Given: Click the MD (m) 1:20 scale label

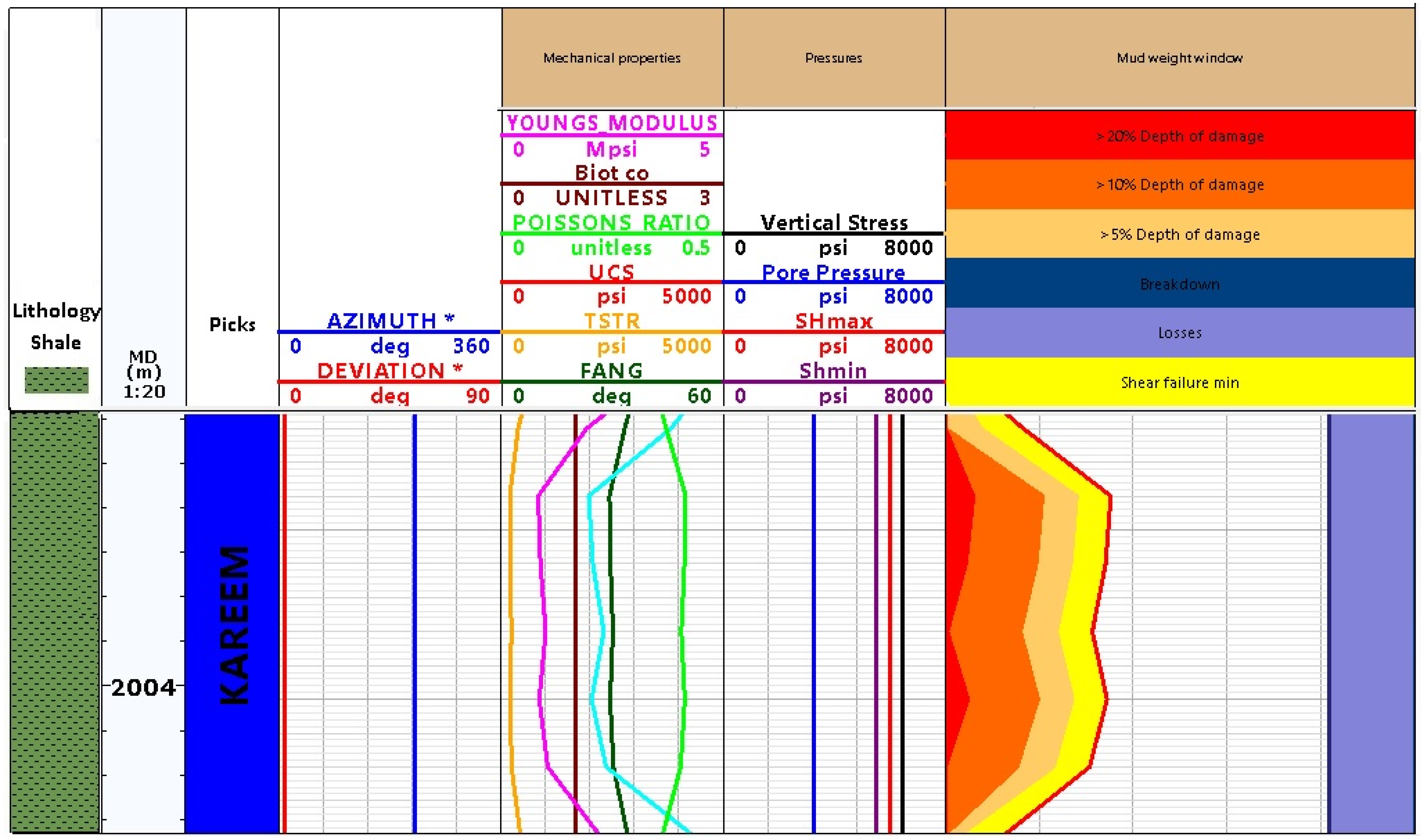Looking at the screenshot, I should coord(144,374).
